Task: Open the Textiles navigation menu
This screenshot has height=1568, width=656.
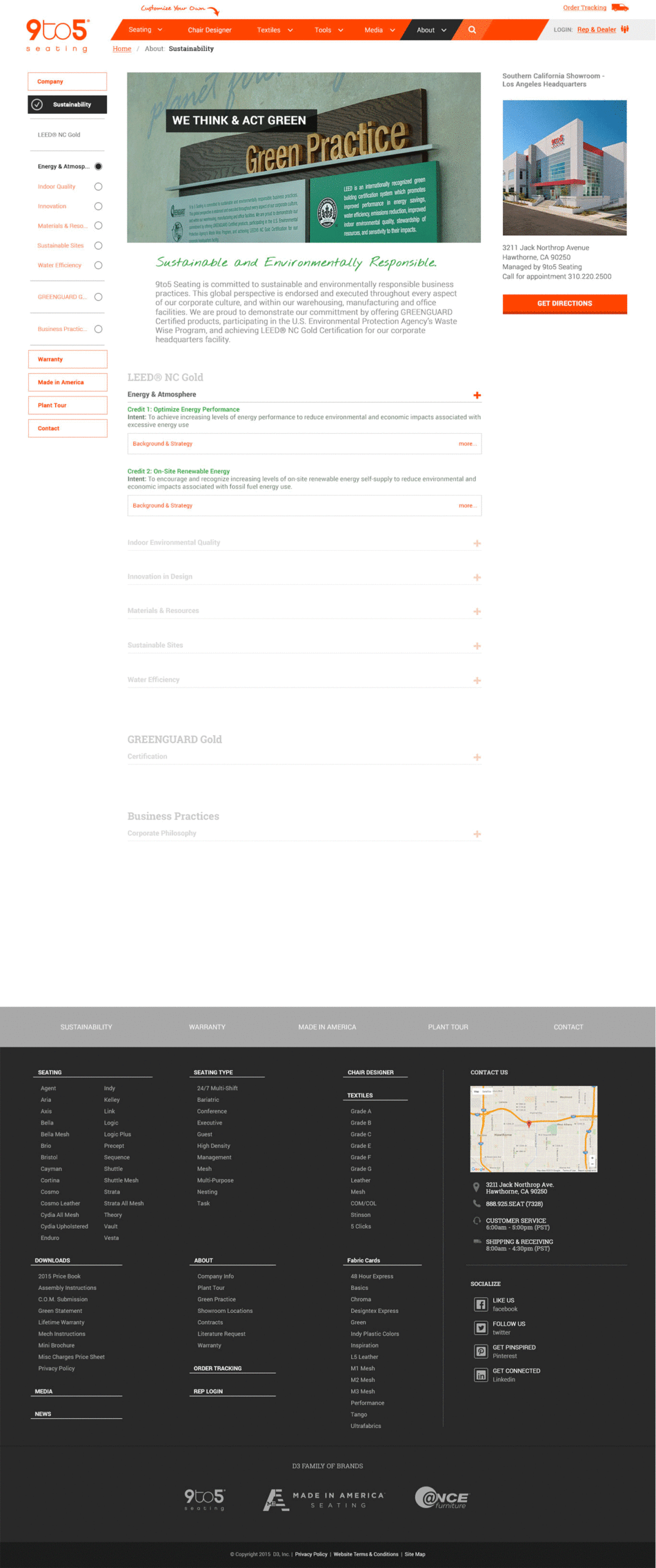Action: (x=274, y=30)
